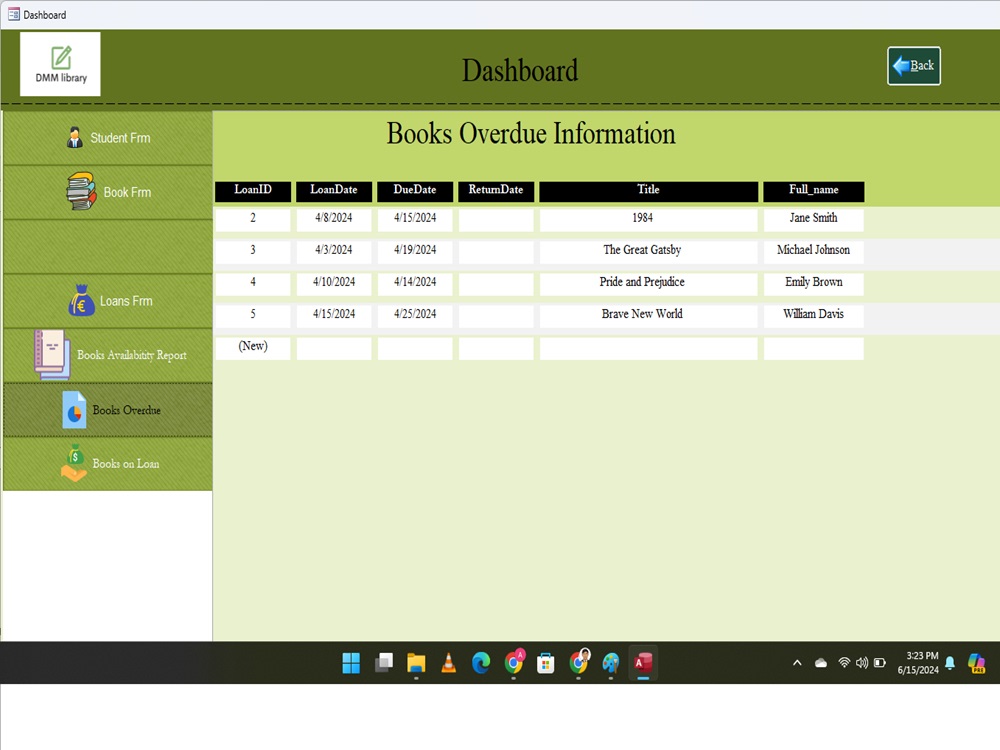Open the Windows Start menu
The image size is (1000, 750).
click(x=351, y=663)
